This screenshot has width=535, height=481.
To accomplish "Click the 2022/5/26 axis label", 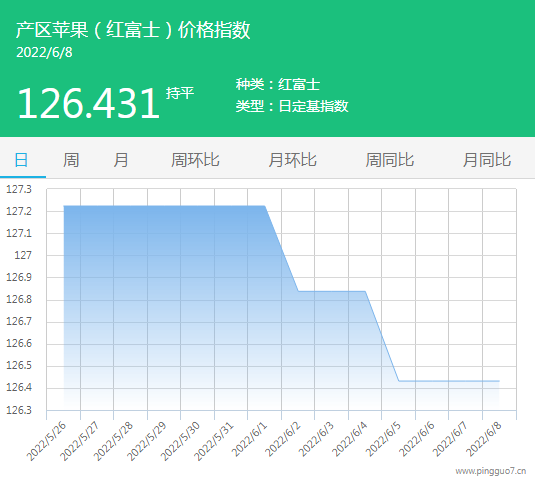I will pyautogui.click(x=46, y=441).
